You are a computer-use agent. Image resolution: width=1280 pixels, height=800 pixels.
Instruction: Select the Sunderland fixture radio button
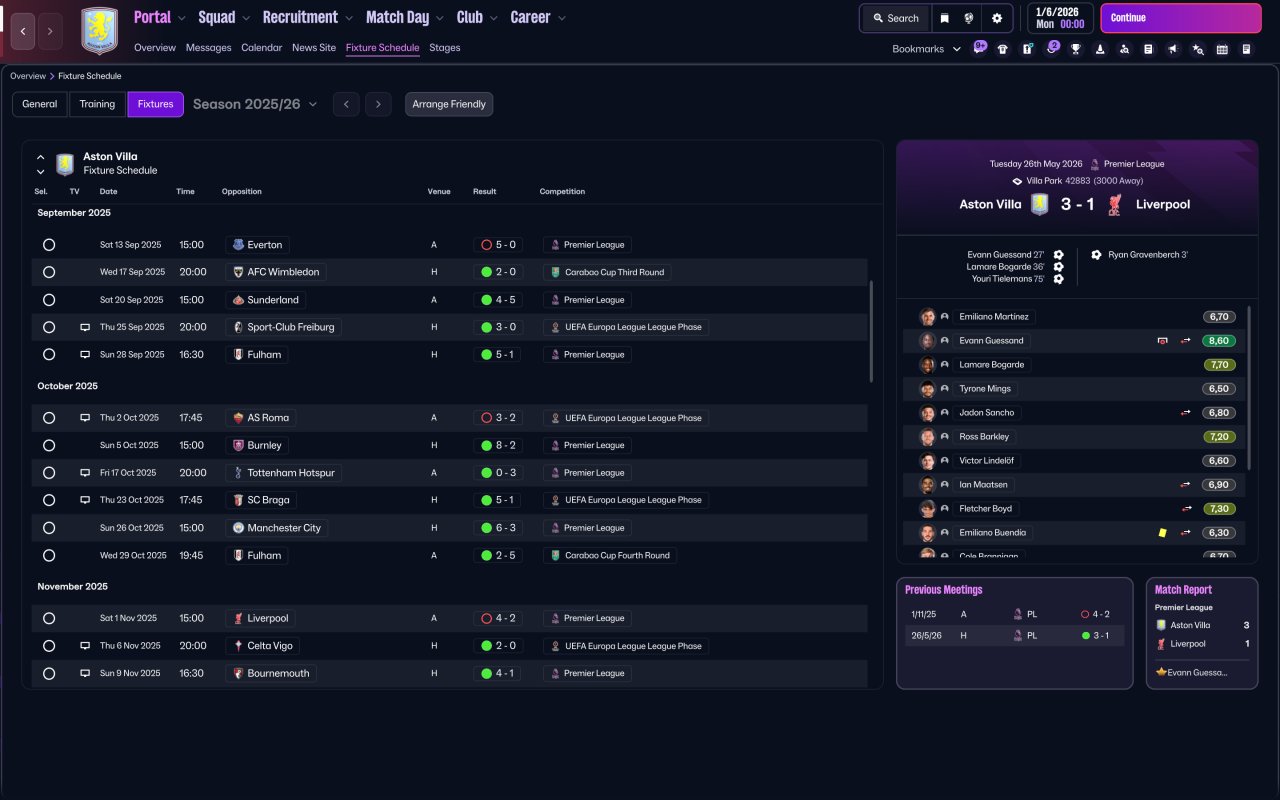point(49,300)
